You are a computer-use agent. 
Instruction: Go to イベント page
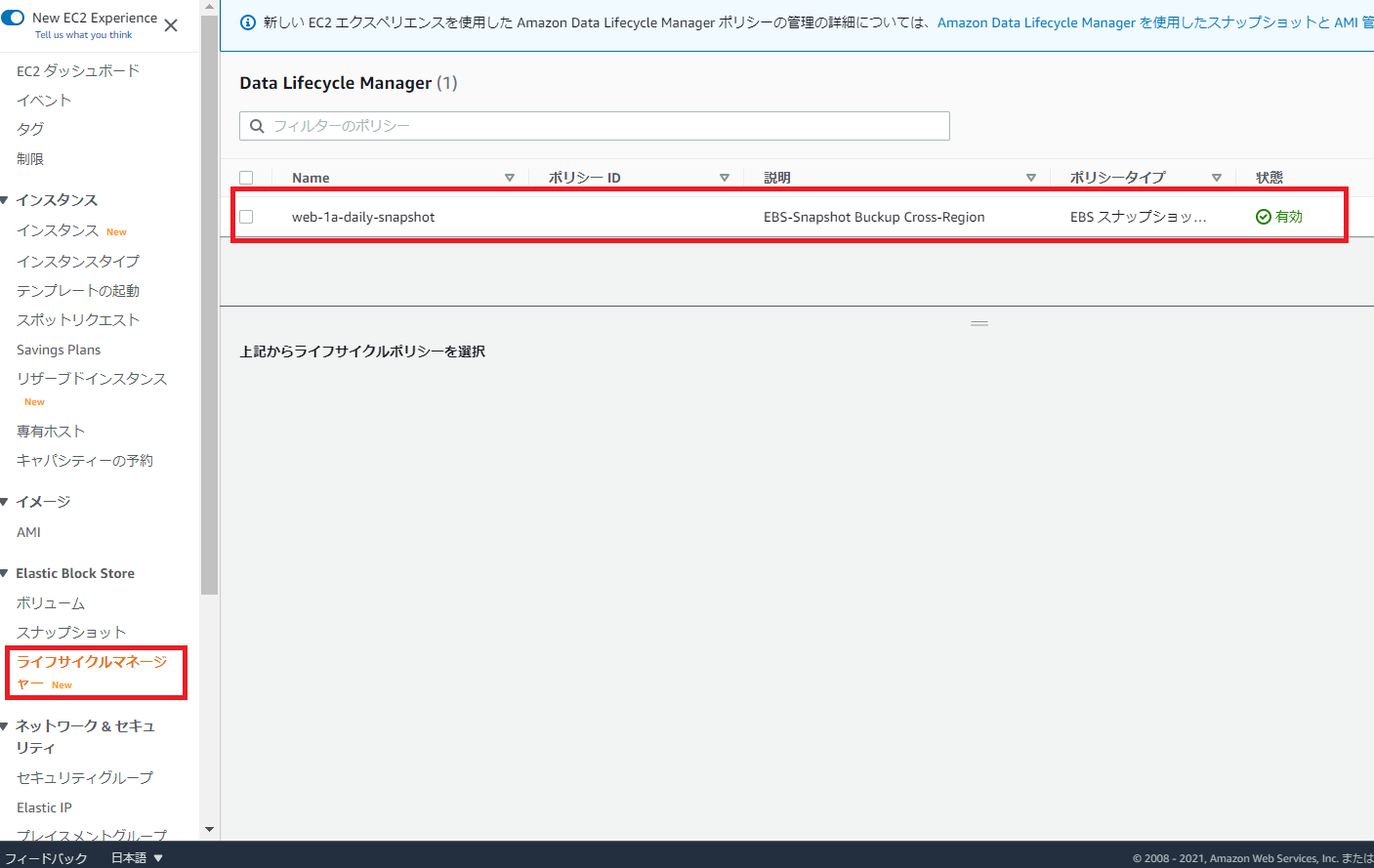44,101
